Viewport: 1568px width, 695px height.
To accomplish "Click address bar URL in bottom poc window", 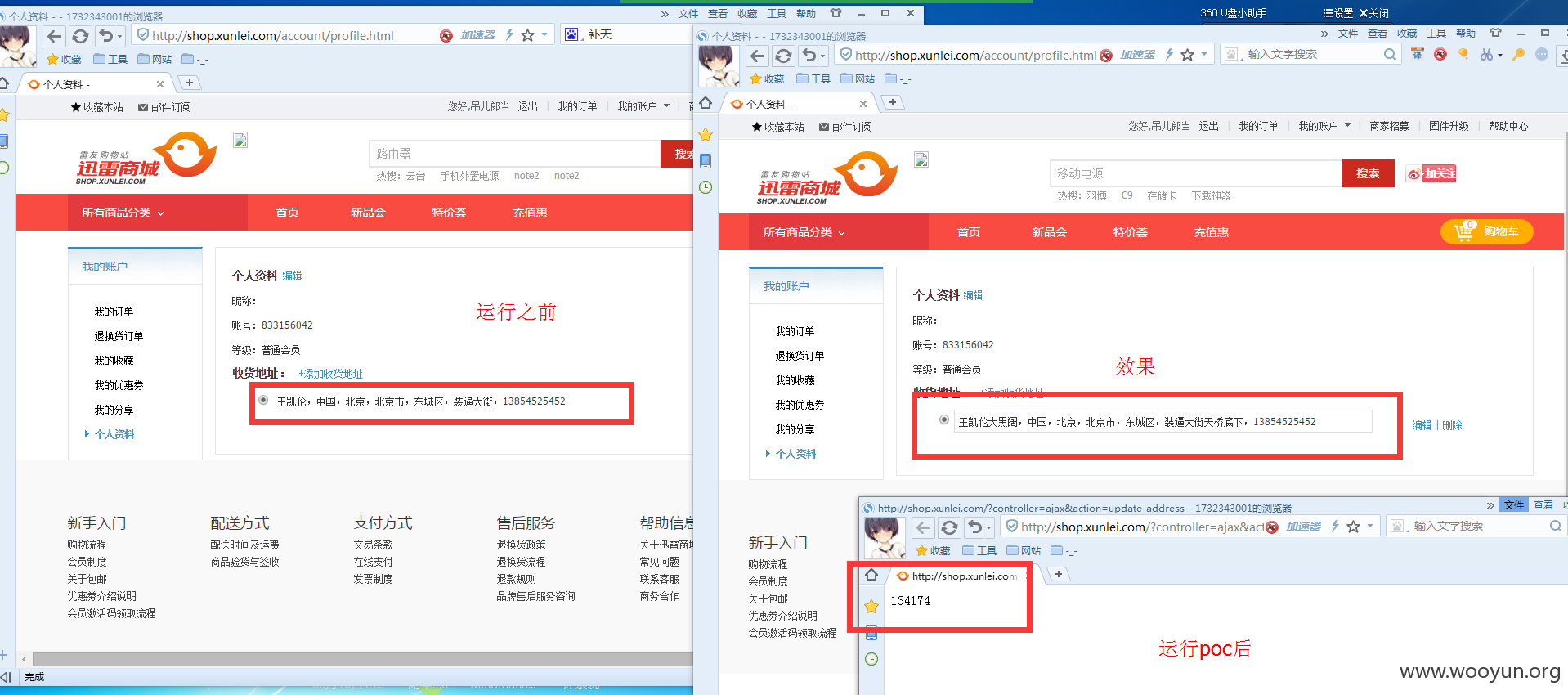I will point(1142,527).
